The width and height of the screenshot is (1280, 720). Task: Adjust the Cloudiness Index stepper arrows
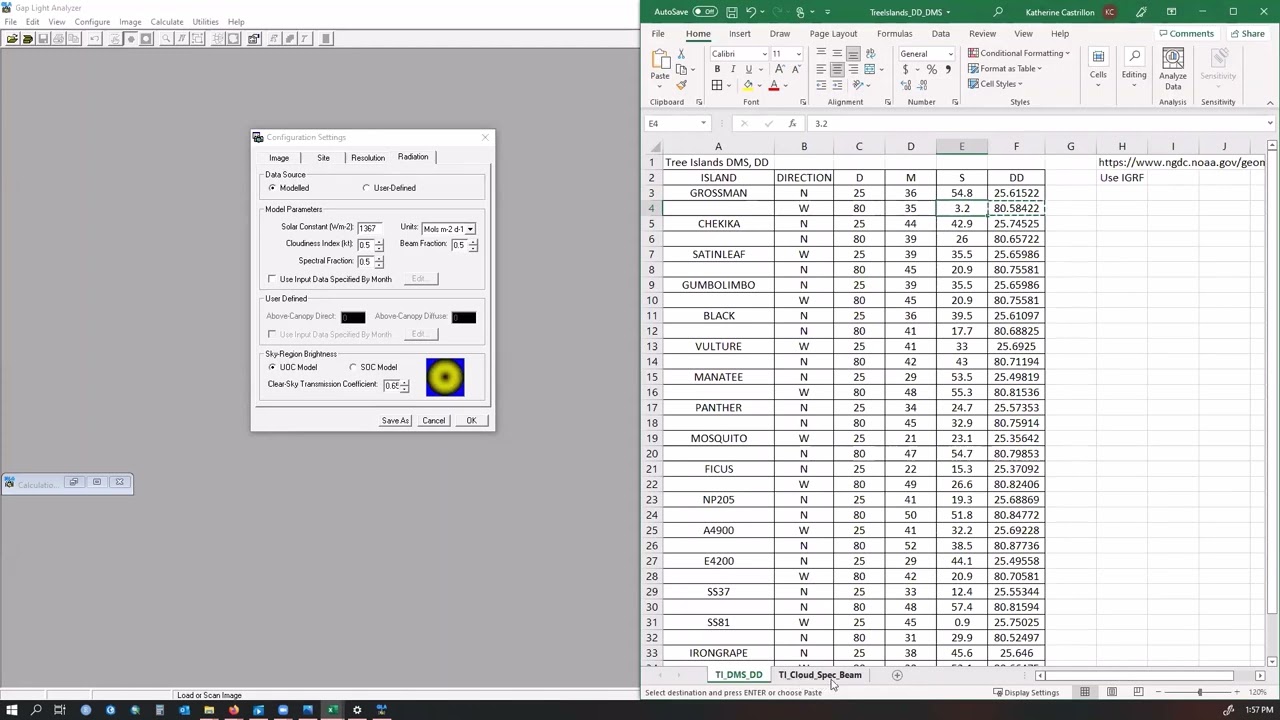pyautogui.click(x=379, y=245)
